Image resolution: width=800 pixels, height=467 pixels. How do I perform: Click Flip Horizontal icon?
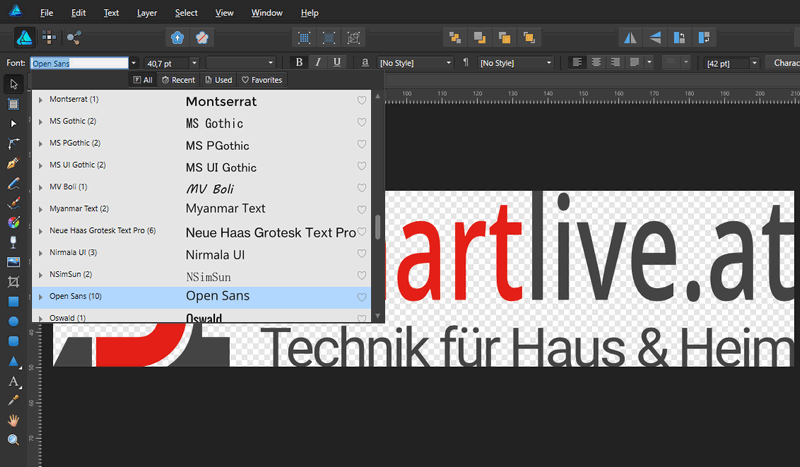click(x=630, y=37)
